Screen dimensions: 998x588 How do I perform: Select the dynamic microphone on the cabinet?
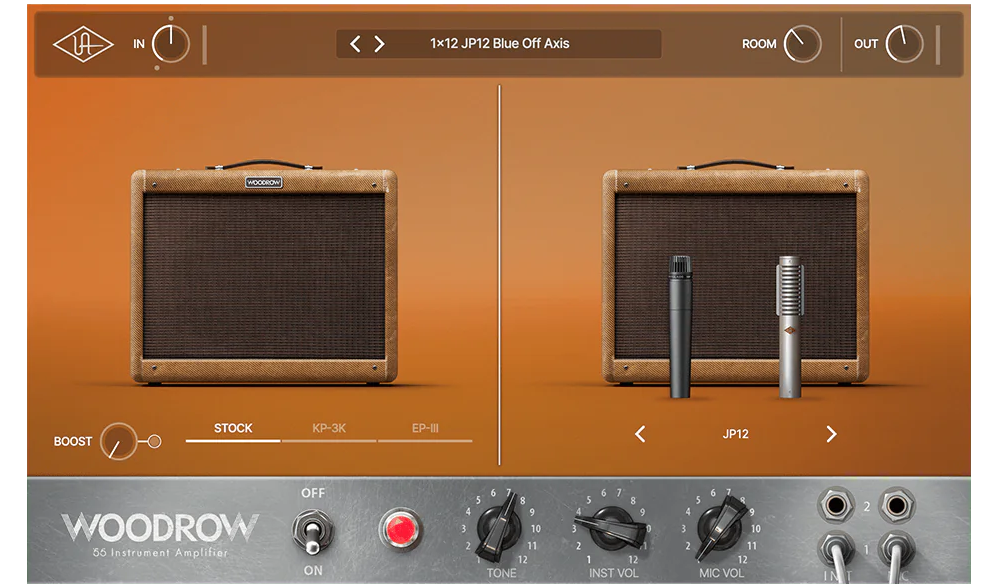[x=680, y=326]
